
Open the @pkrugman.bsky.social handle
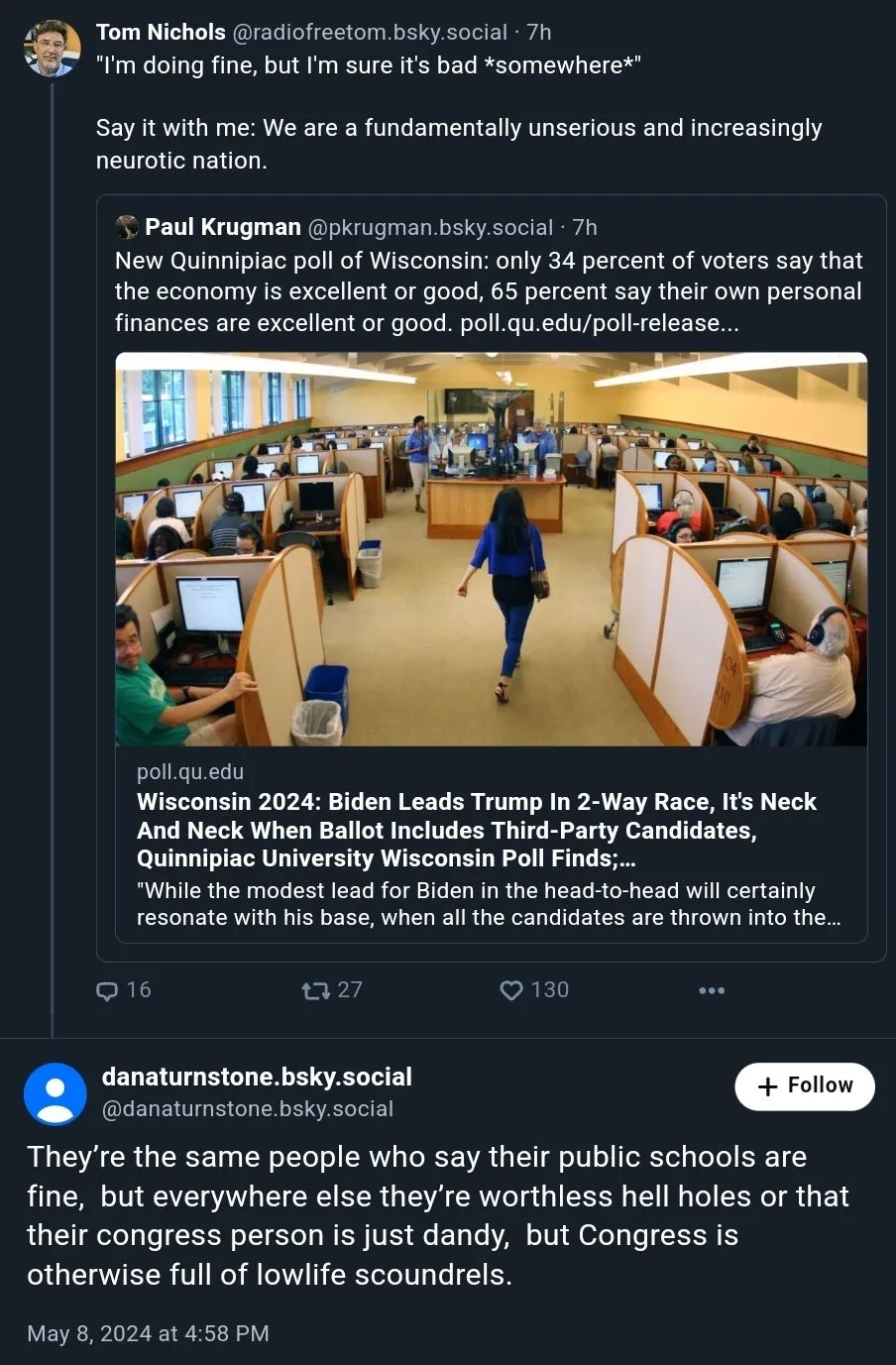pos(430,228)
